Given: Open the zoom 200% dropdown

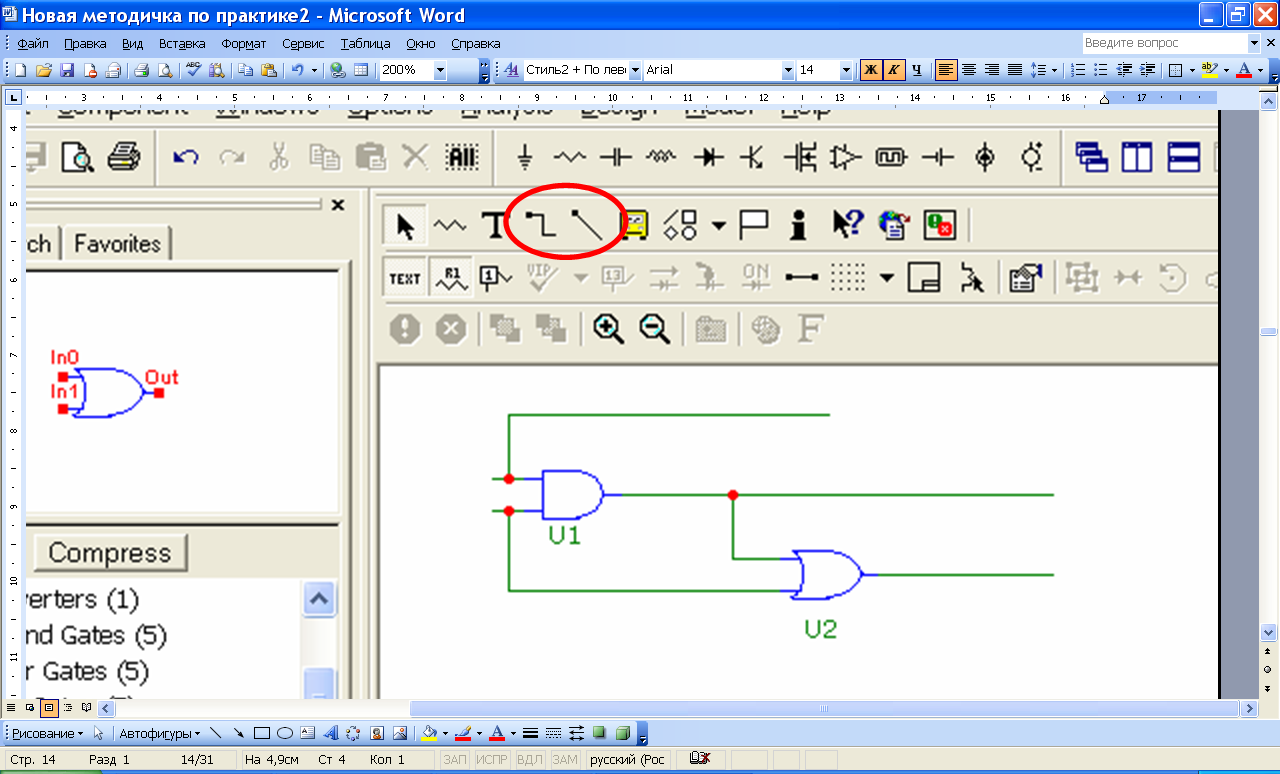Looking at the screenshot, I should pos(440,70).
